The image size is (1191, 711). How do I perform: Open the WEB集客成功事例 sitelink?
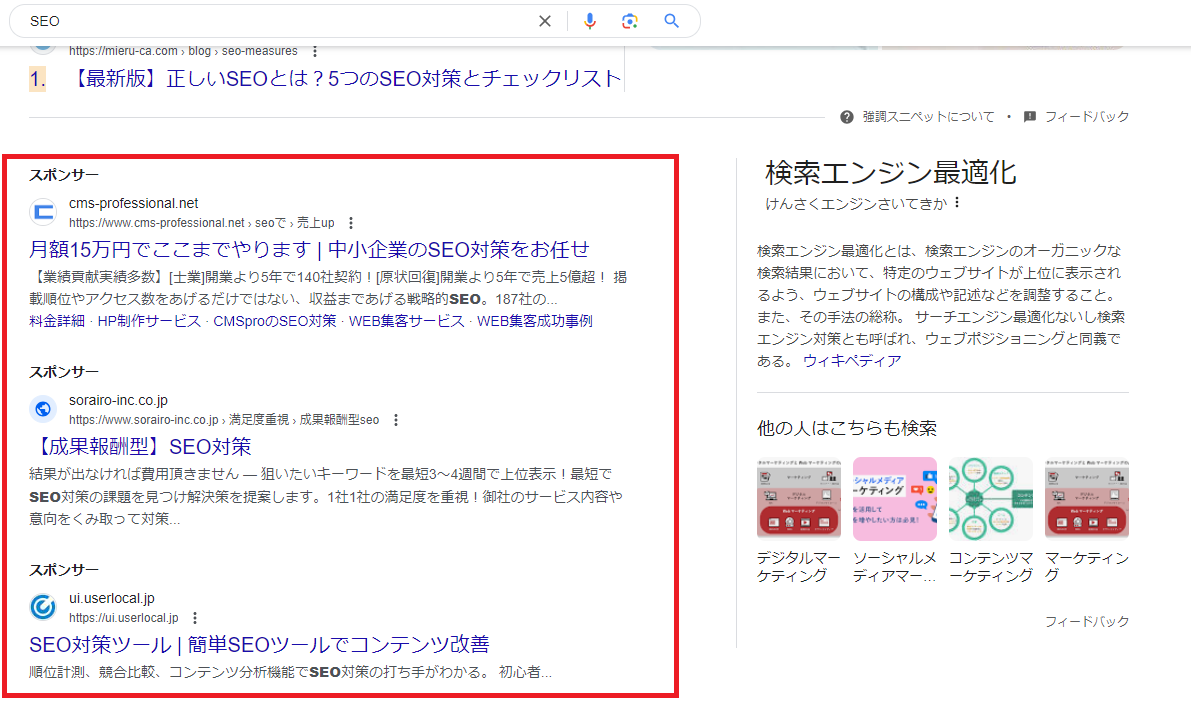click(x=535, y=321)
